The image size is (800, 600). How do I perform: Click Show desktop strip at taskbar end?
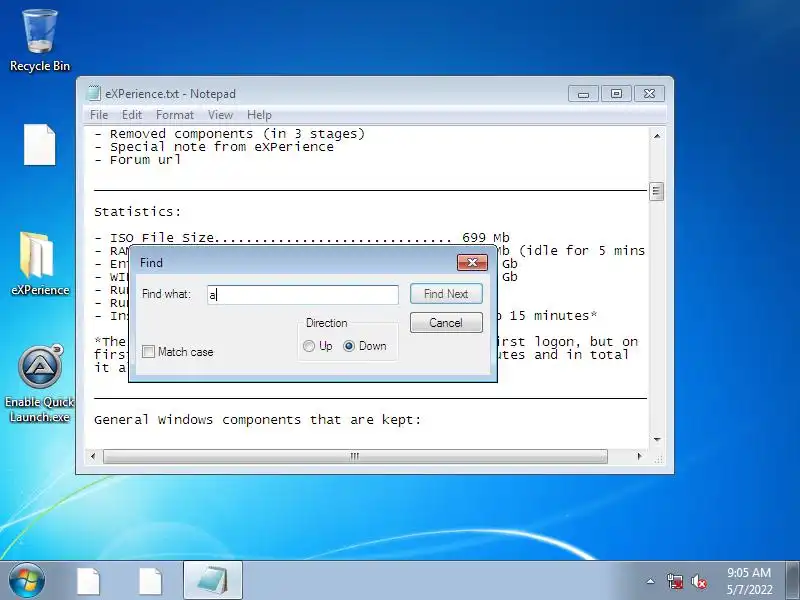pos(793,580)
